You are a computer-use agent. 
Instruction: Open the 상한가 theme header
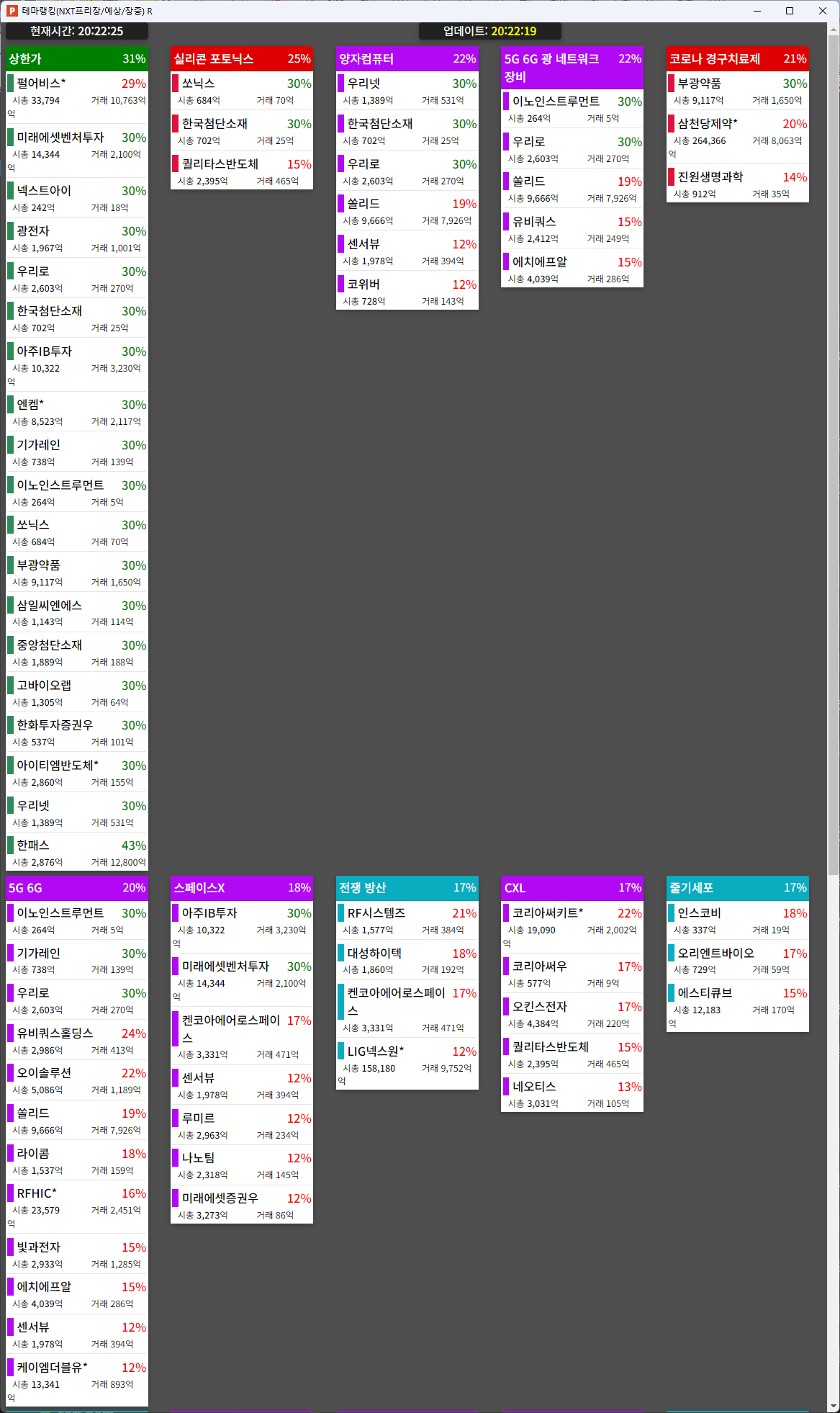pyautogui.click(x=77, y=59)
